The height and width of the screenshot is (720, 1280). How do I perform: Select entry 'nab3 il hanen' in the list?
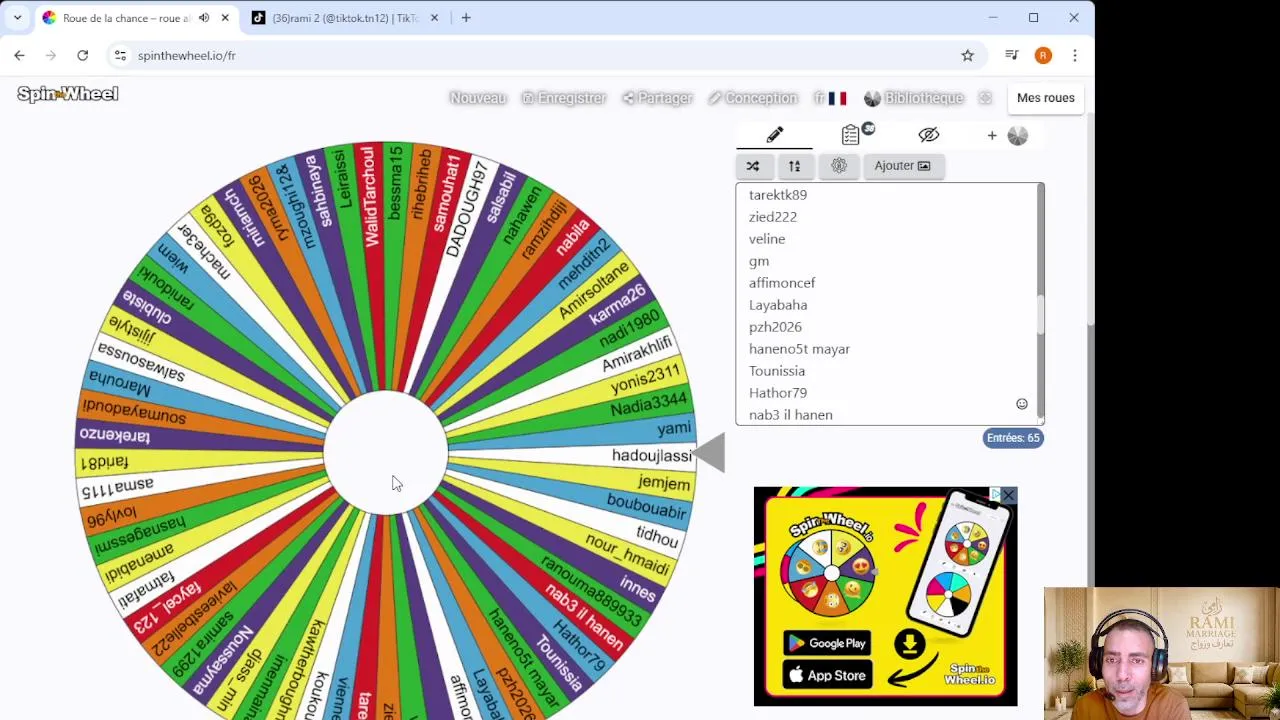790,415
